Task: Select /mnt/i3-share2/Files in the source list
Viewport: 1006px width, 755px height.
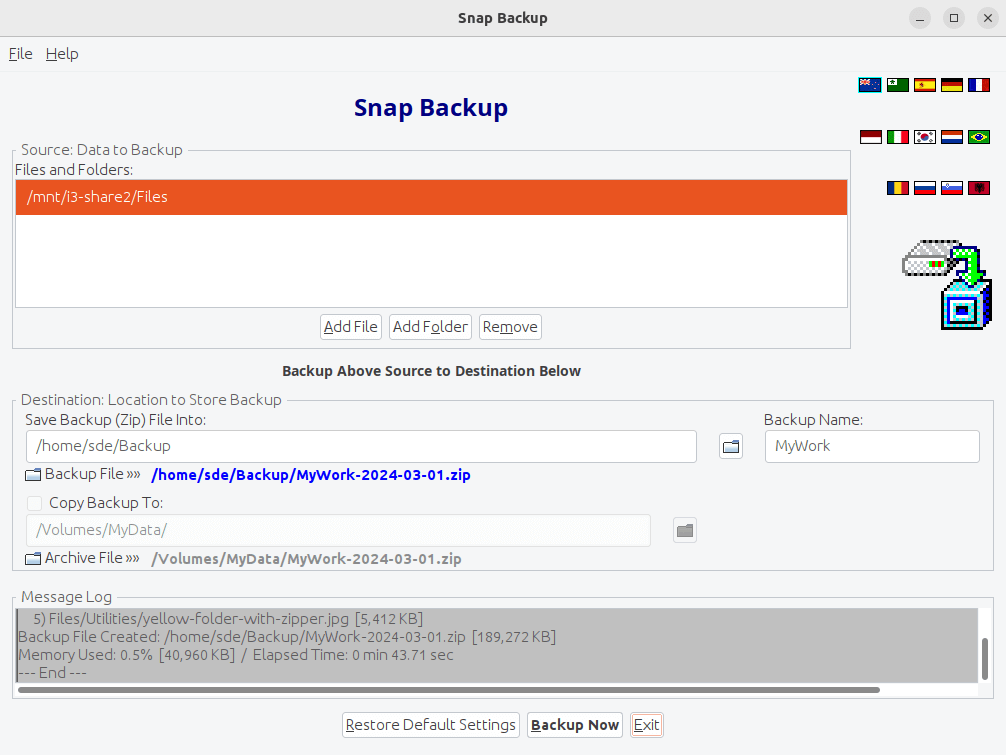Action: (x=431, y=197)
